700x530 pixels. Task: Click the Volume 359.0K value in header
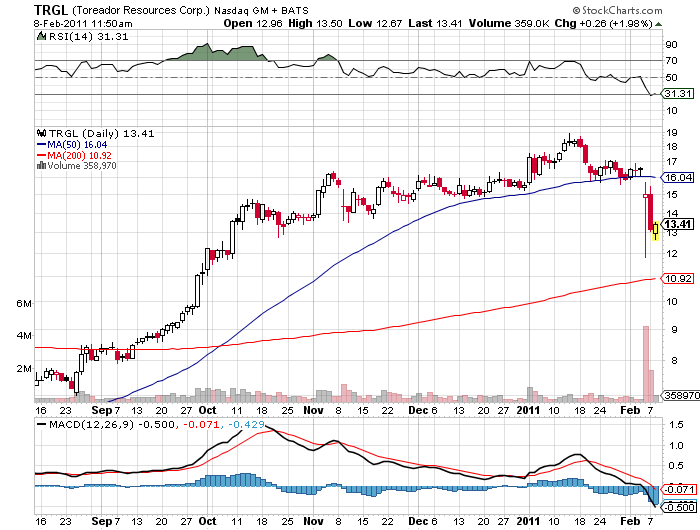coord(509,23)
